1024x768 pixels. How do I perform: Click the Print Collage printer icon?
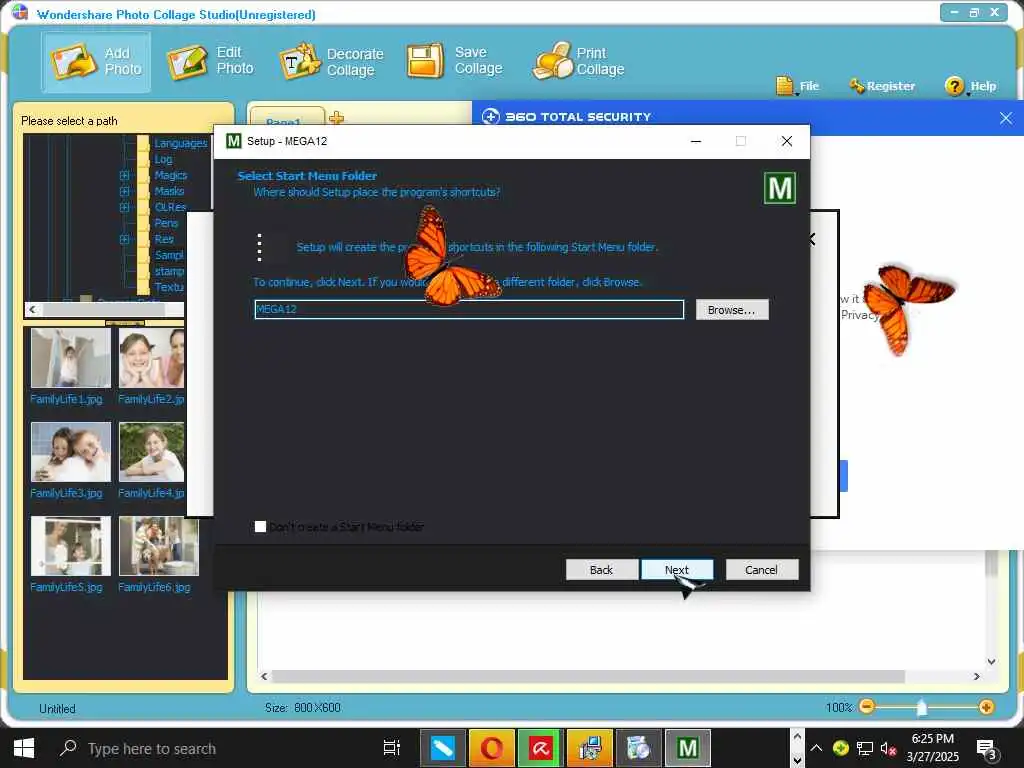click(x=552, y=61)
